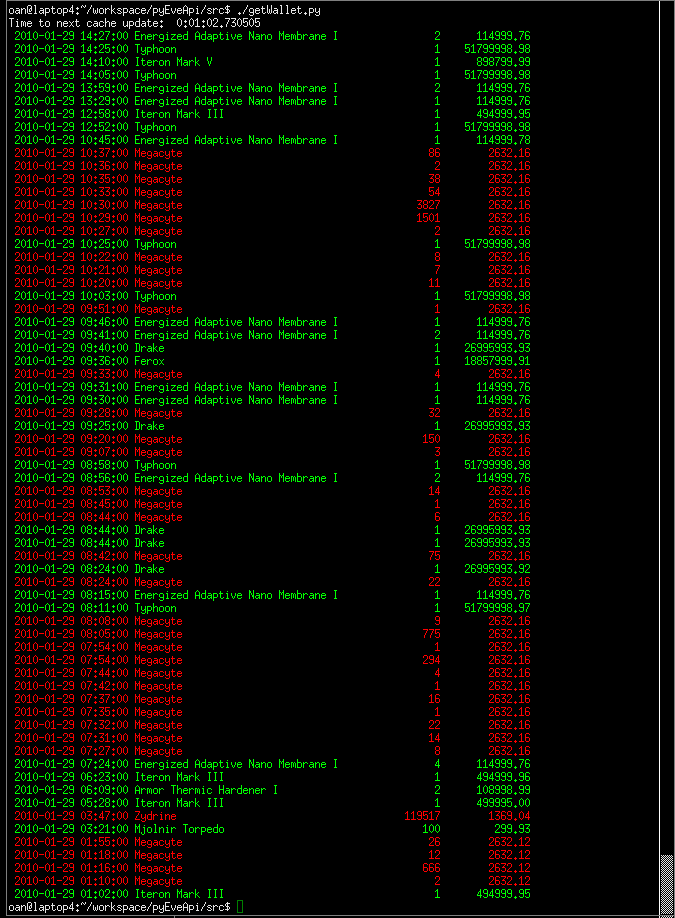
Task: Click the ./getWallet.py command text
Action: [x=279, y=10]
